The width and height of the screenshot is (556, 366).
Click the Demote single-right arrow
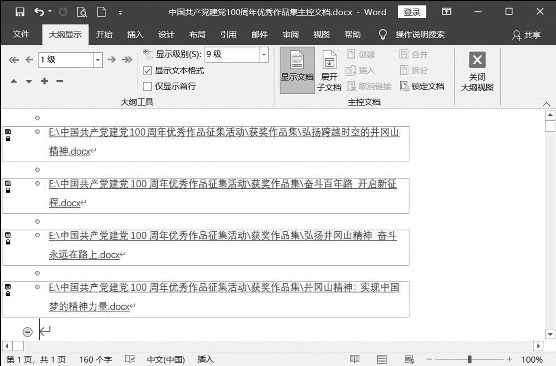pyautogui.click(x=112, y=59)
